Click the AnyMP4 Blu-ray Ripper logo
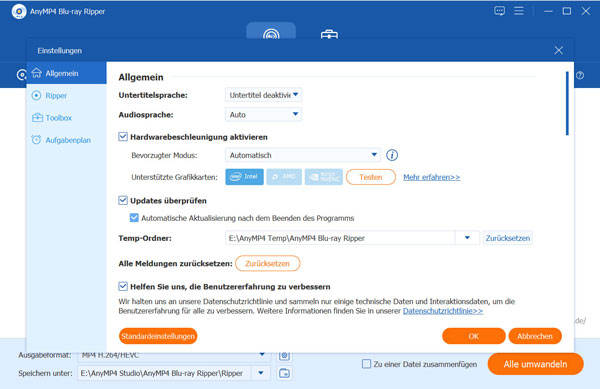The image size is (600, 389). 19,11
